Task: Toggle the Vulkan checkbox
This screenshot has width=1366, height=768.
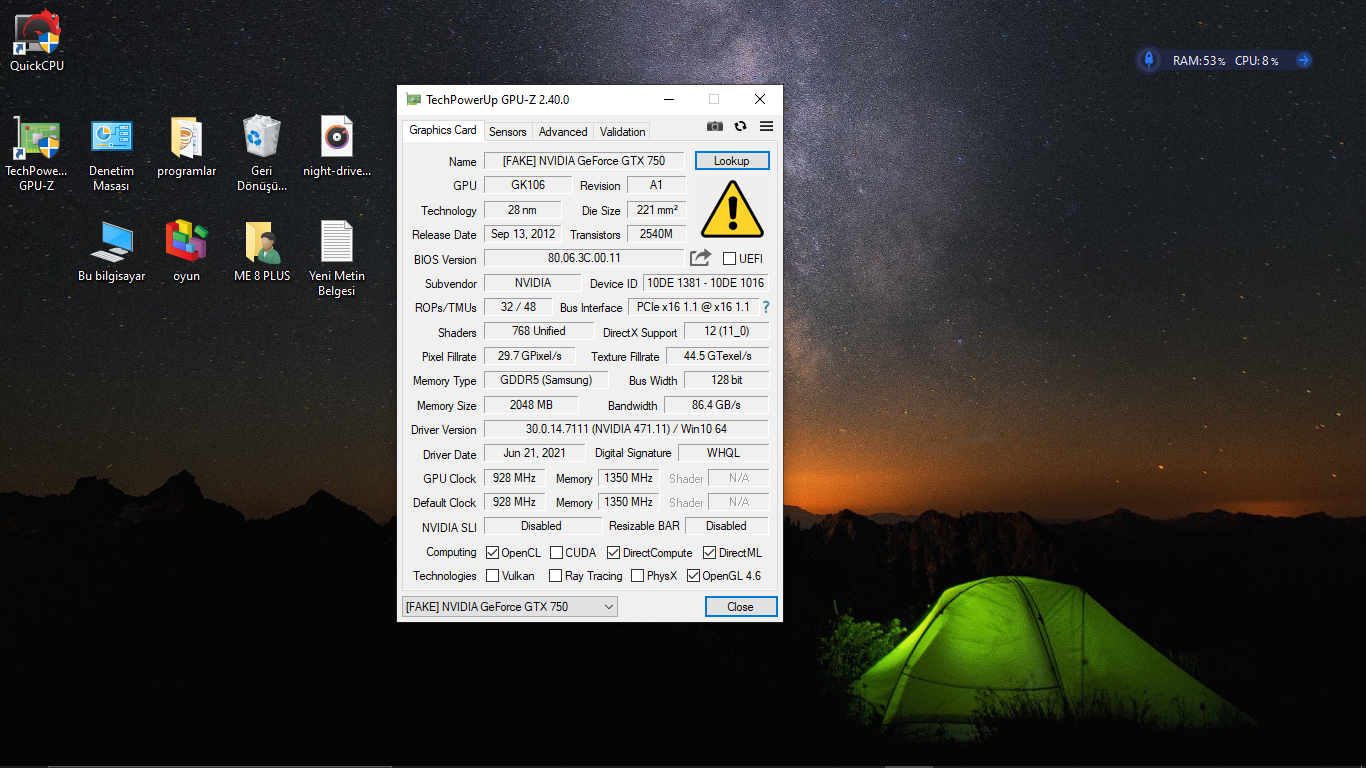Action: (492, 576)
